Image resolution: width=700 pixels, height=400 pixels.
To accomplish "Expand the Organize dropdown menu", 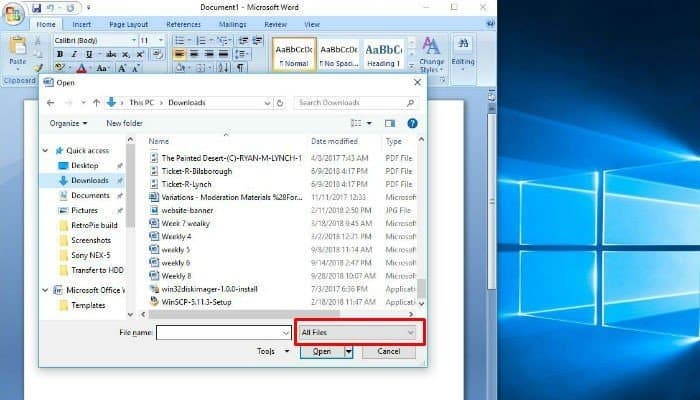I will 68,123.
